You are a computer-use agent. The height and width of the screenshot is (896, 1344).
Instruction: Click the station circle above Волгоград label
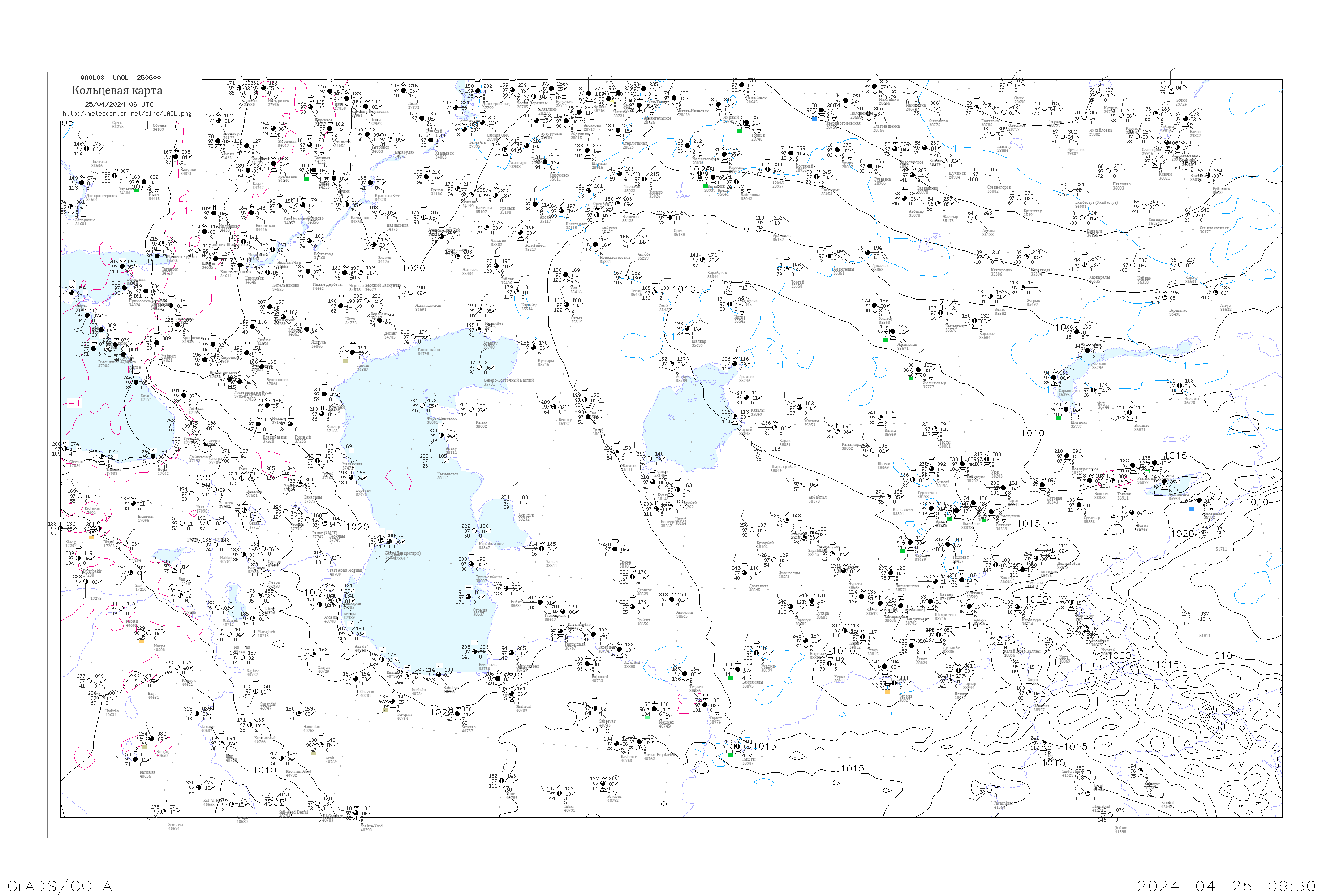309,241
